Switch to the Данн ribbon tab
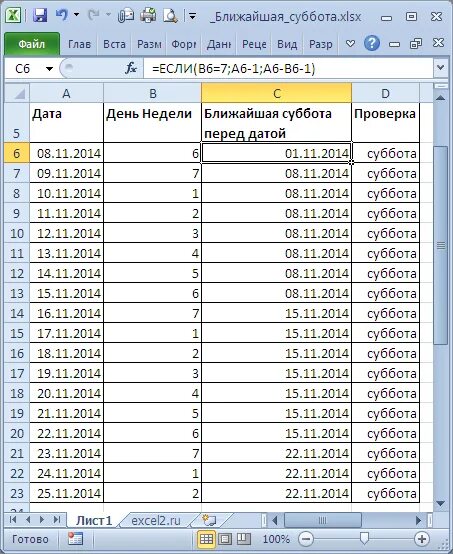Screen dimensions: 453x554 219,44
